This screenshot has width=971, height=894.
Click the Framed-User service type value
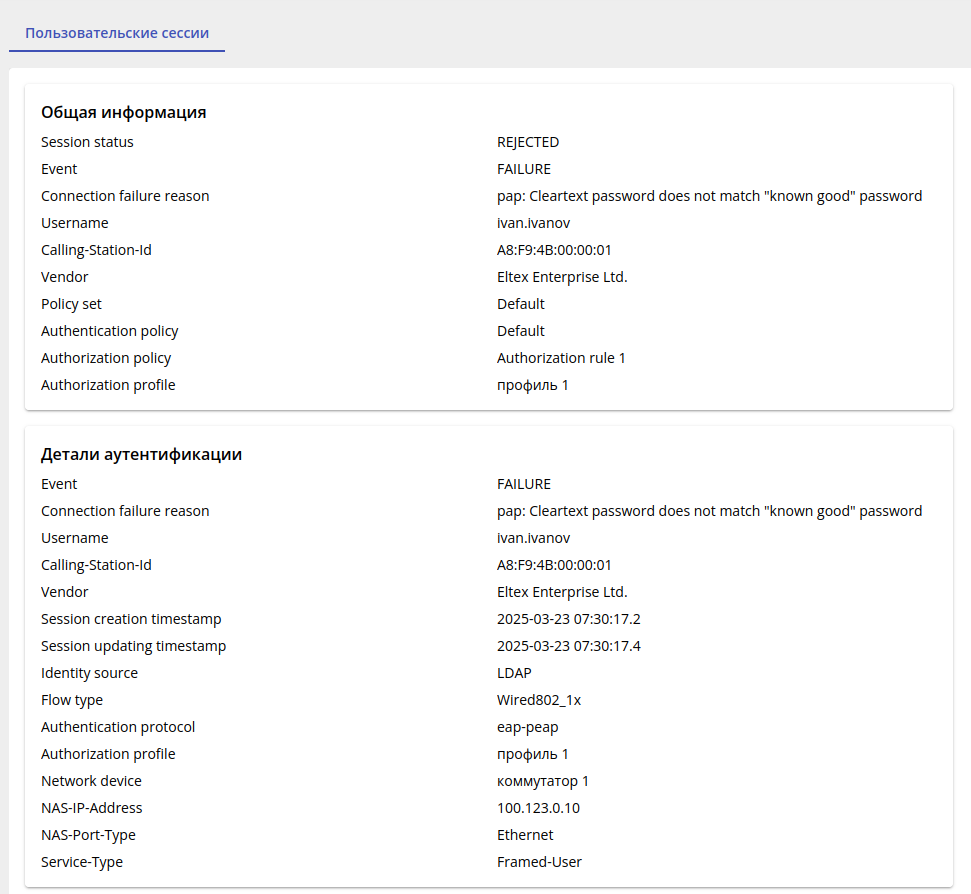coord(539,862)
